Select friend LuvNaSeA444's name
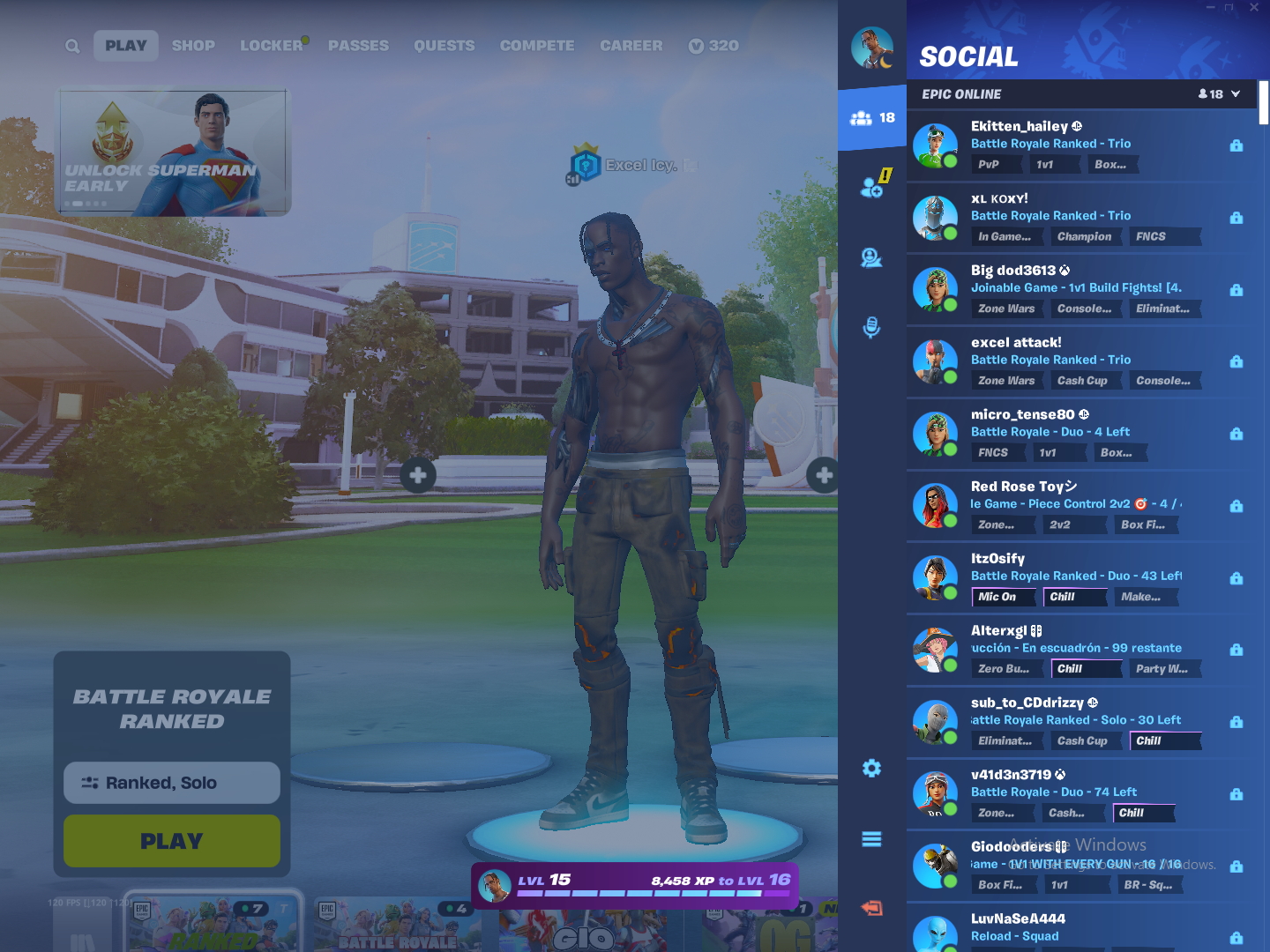Image resolution: width=1270 pixels, height=952 pixels. click(1018, 919)
